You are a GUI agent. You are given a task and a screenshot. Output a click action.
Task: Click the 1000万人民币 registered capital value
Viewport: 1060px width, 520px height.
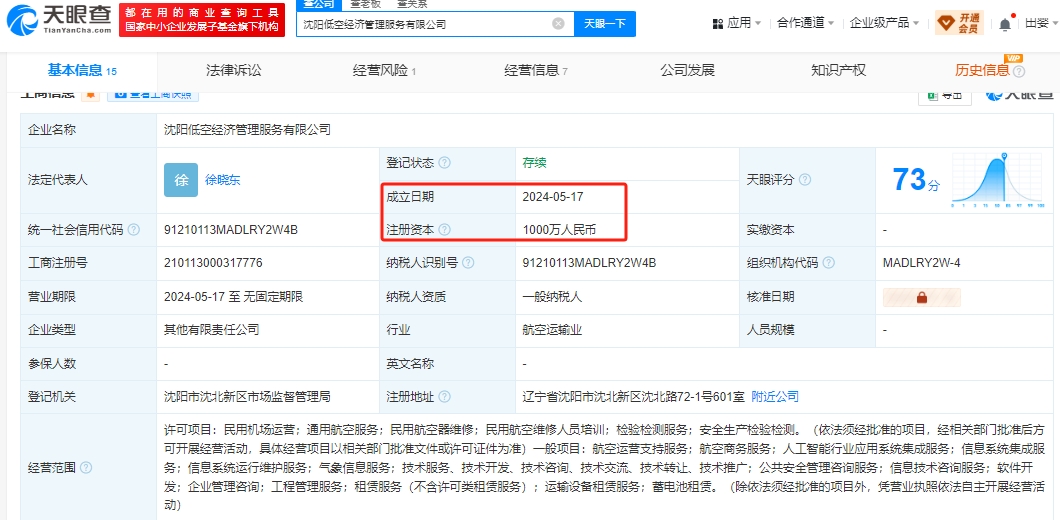tap(559, 230)
